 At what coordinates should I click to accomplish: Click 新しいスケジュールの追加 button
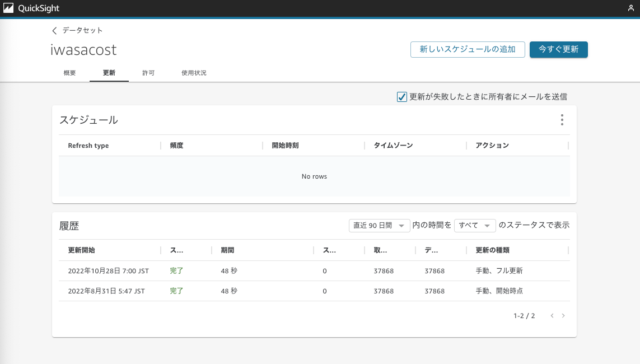467,49
